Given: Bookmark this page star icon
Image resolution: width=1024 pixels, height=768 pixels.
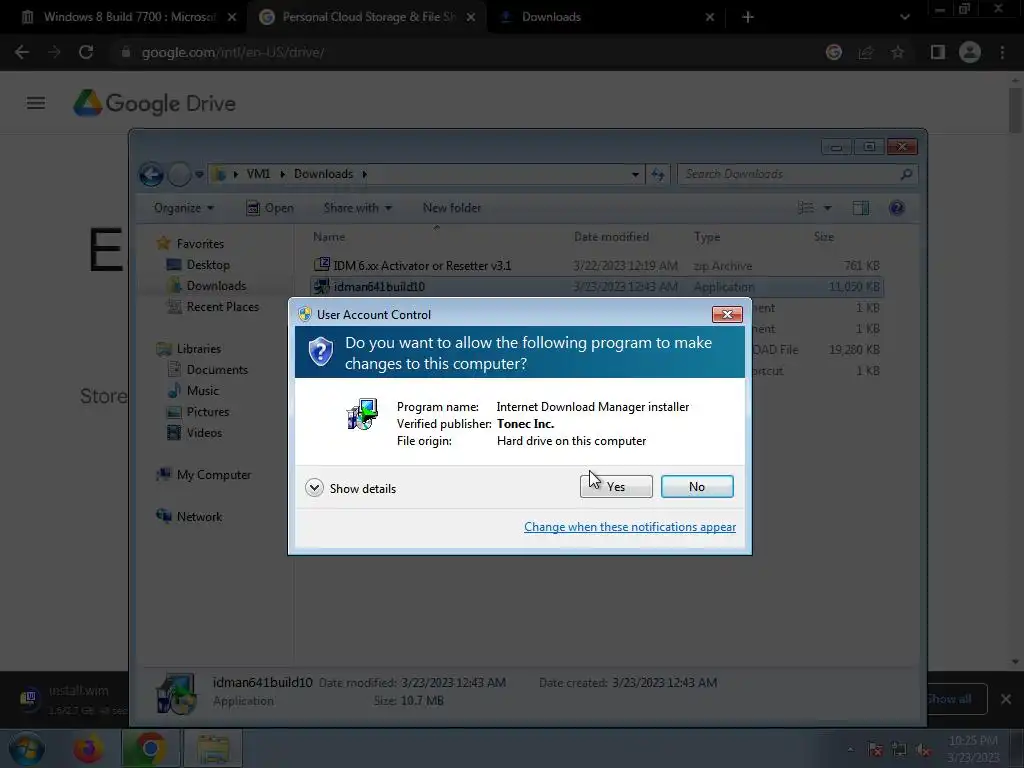Looking at the screenshot, I should [898, 52].
